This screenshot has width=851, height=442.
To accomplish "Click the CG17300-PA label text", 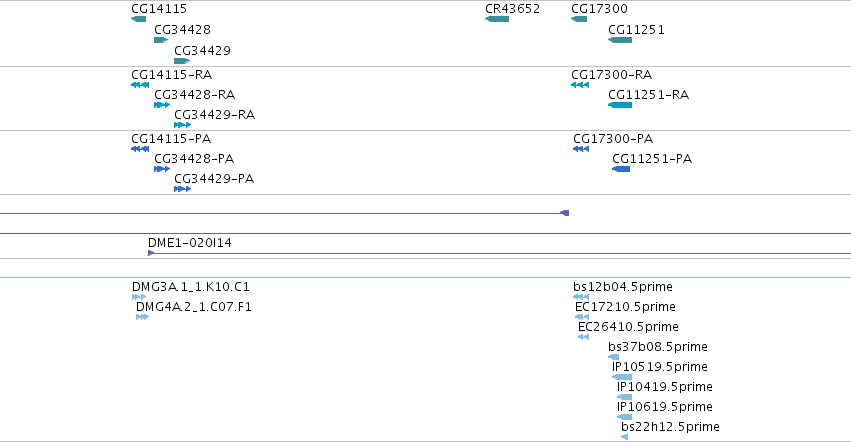I will tap(613, 138).
